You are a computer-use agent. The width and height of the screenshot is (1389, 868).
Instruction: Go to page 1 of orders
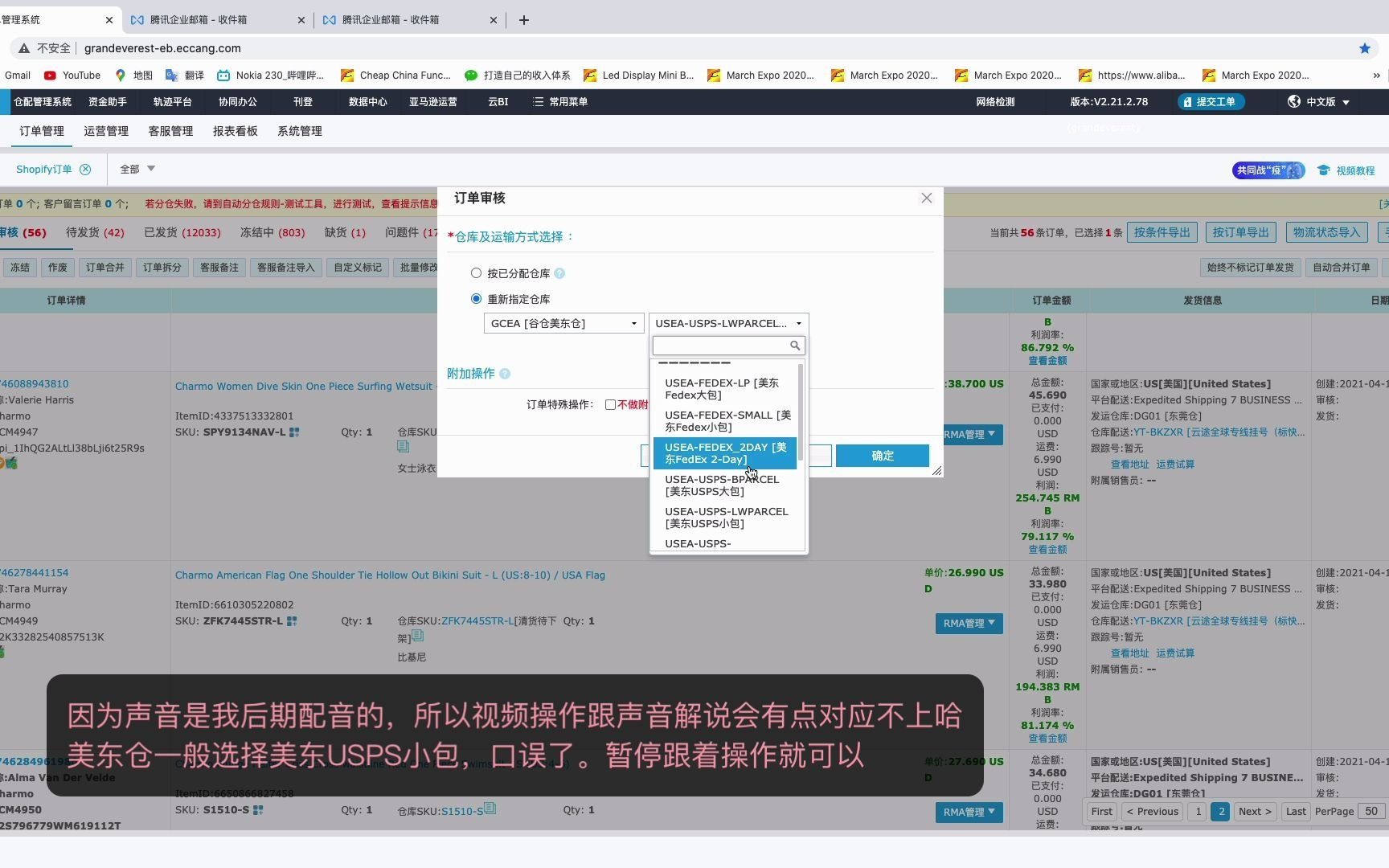[1198, 812]
